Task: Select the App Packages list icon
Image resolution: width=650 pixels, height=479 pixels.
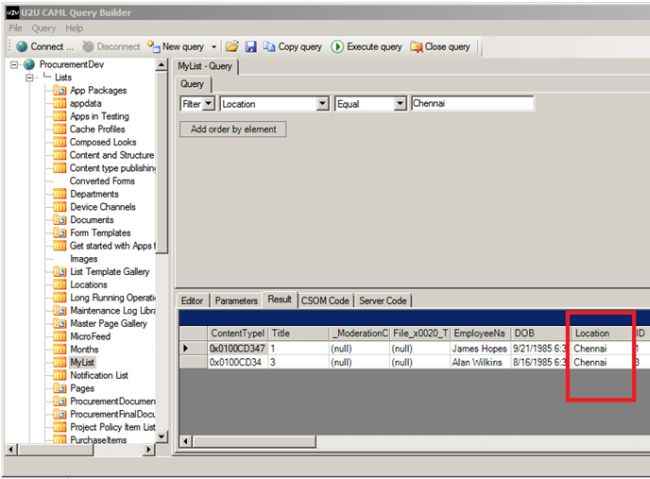Action: tap(60, 90)
